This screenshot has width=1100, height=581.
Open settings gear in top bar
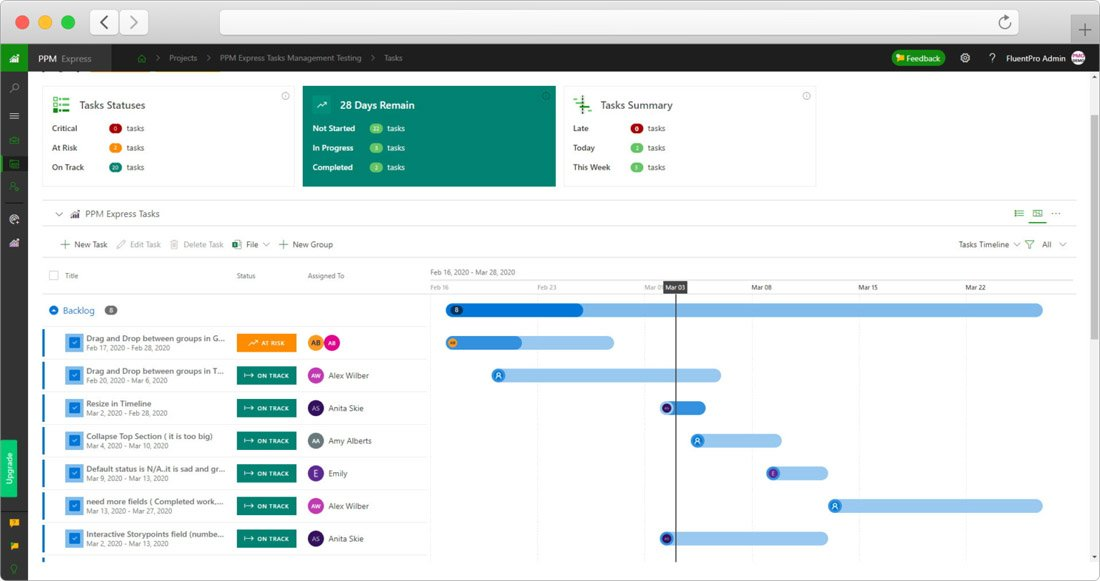965,58
